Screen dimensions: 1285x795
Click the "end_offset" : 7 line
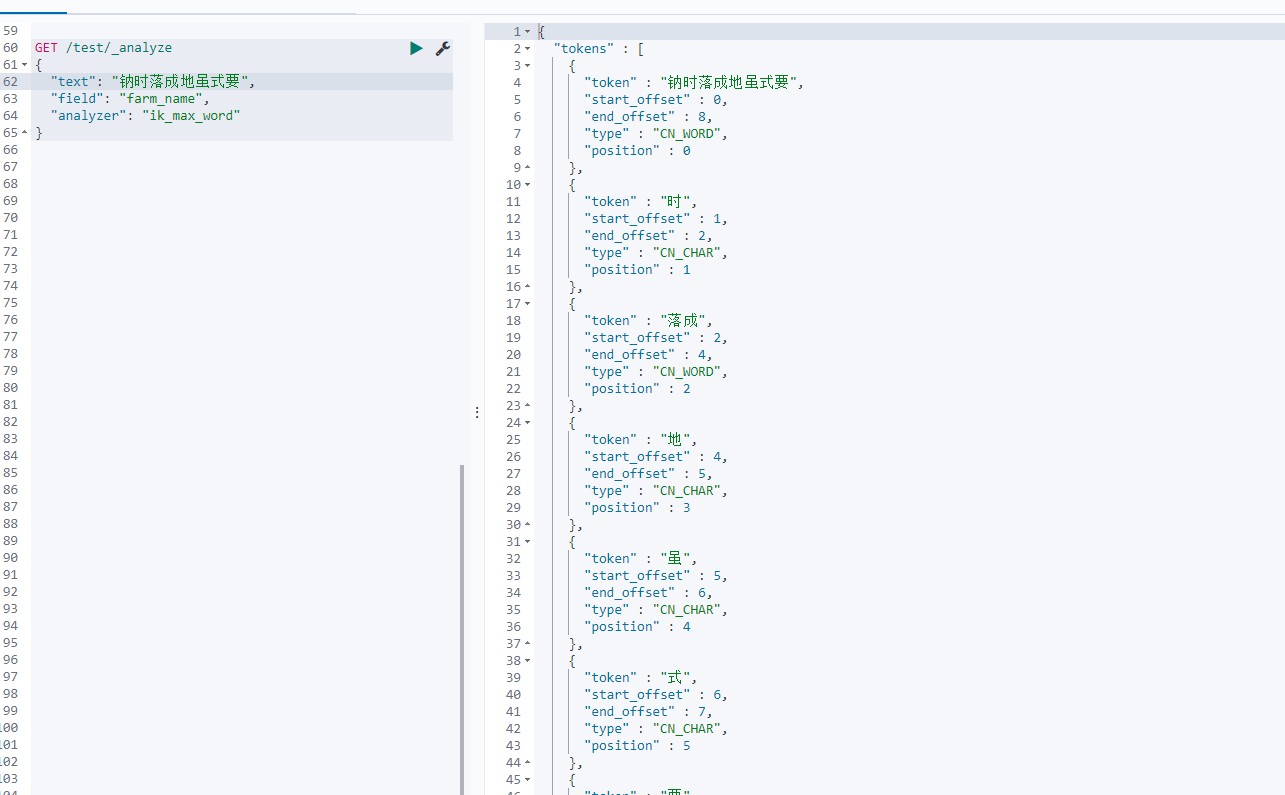click(648, 712)
